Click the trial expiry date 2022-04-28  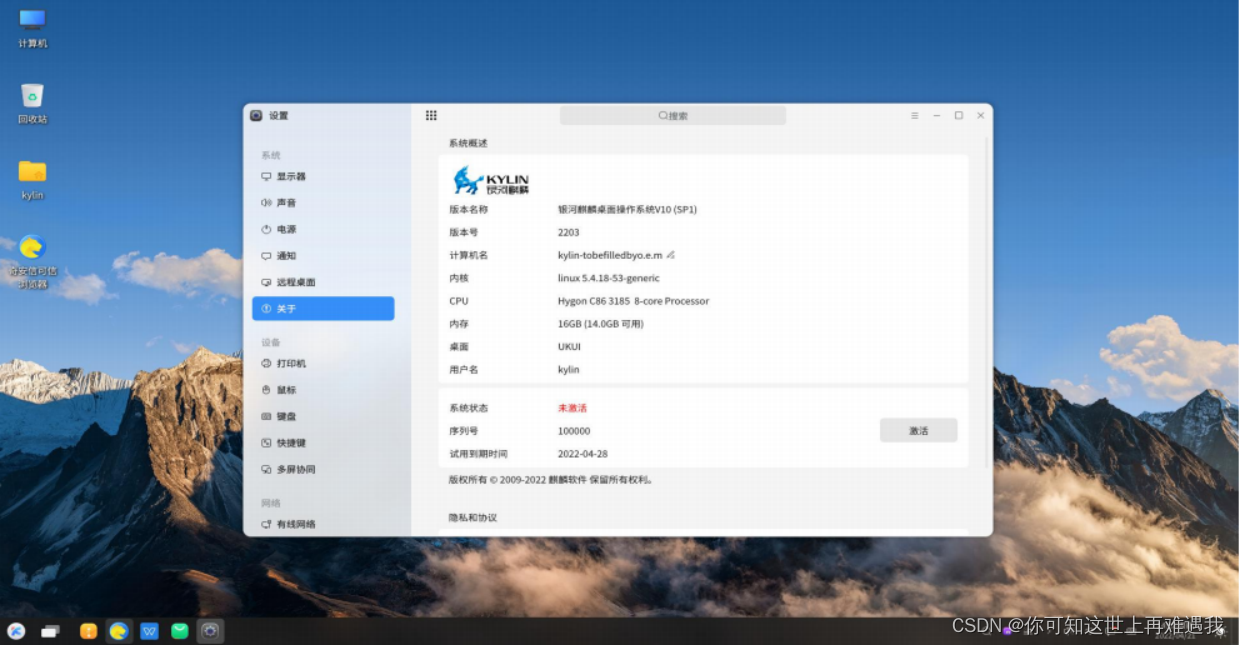pyautogui.click(x=582, y=454)
